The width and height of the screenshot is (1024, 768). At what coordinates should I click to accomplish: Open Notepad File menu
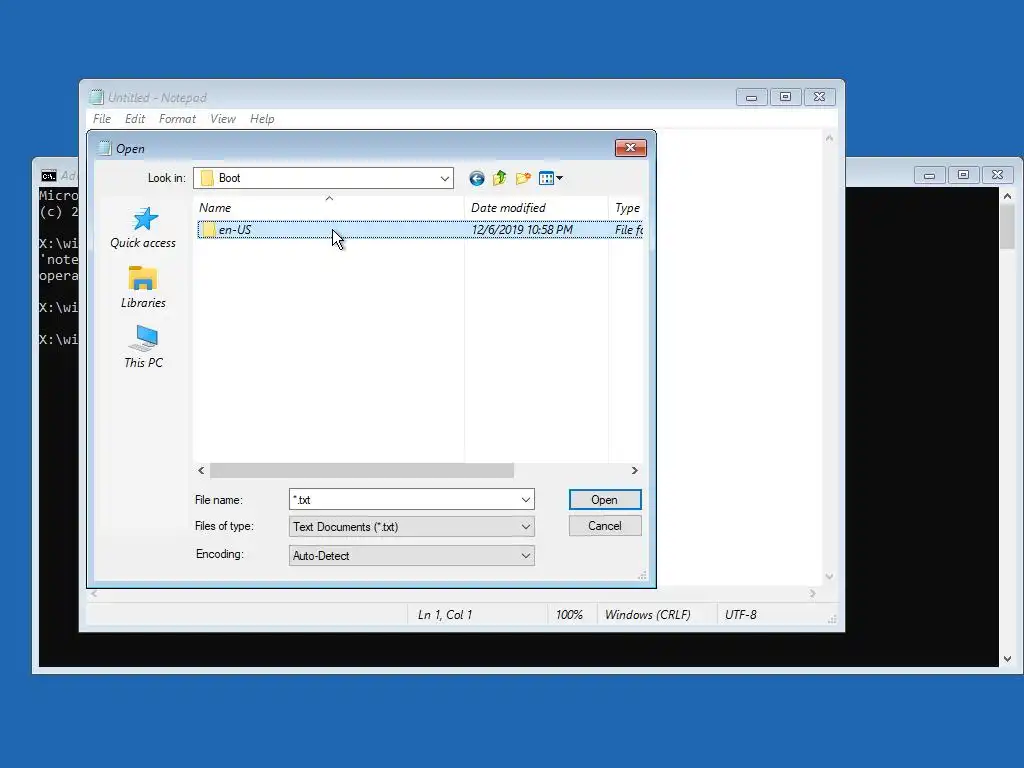pos(102,119)
